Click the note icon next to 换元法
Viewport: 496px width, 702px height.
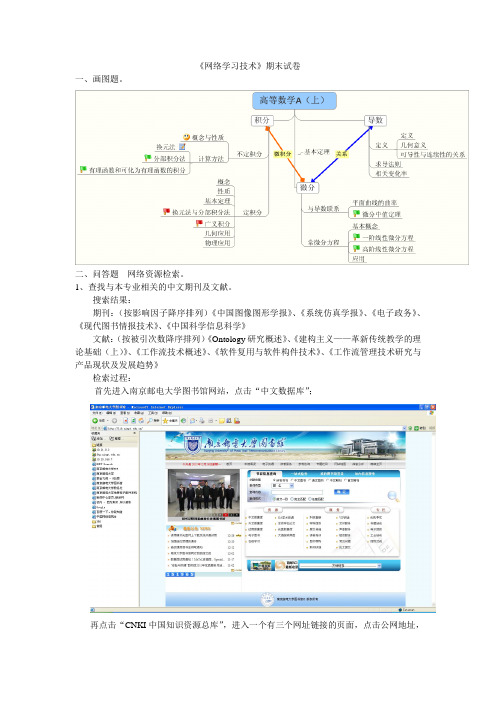(x=182, y=146)
